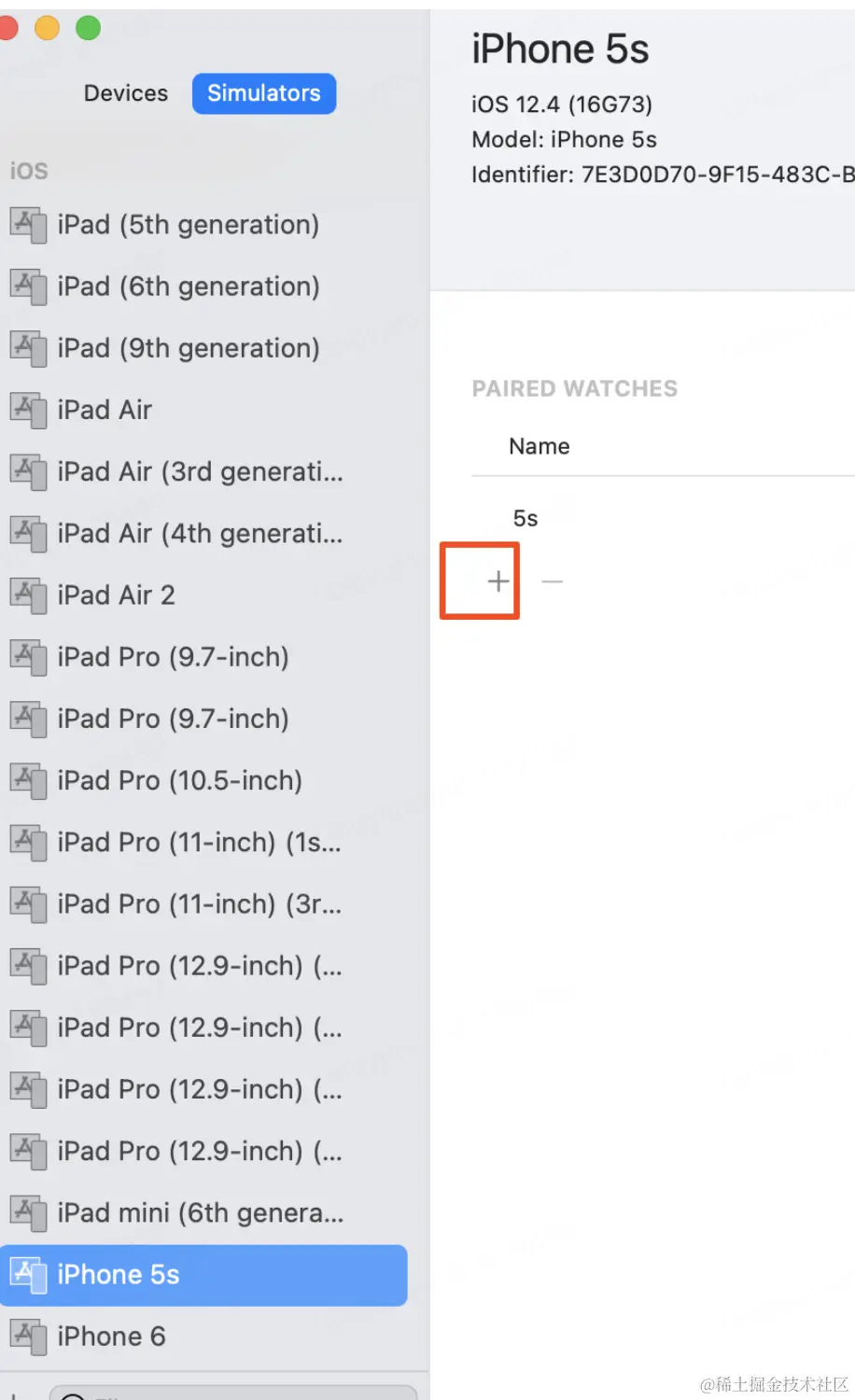Choose iPad Pro (11-inch) (1s... simulator row
Screen dimensions: 855x1400
(205, 842)
